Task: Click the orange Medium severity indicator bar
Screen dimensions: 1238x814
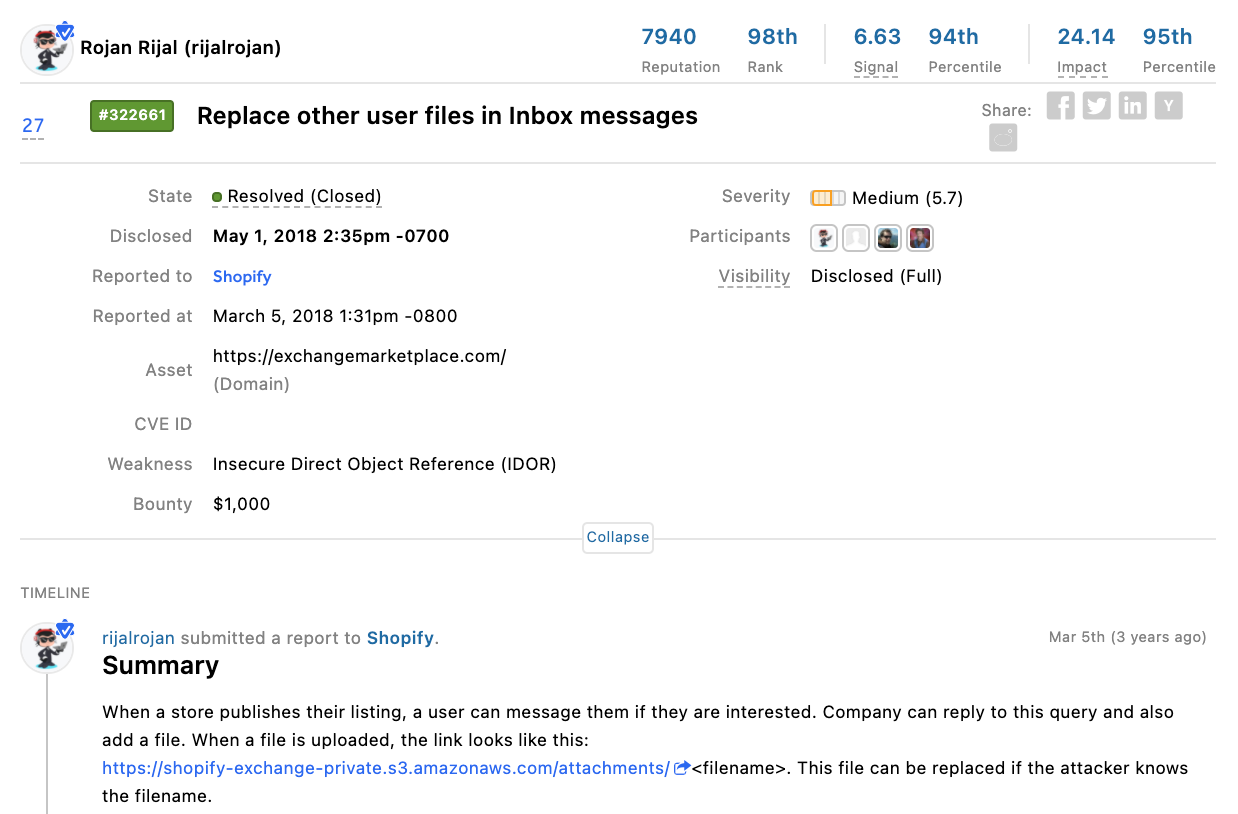Action: [827, 197]
